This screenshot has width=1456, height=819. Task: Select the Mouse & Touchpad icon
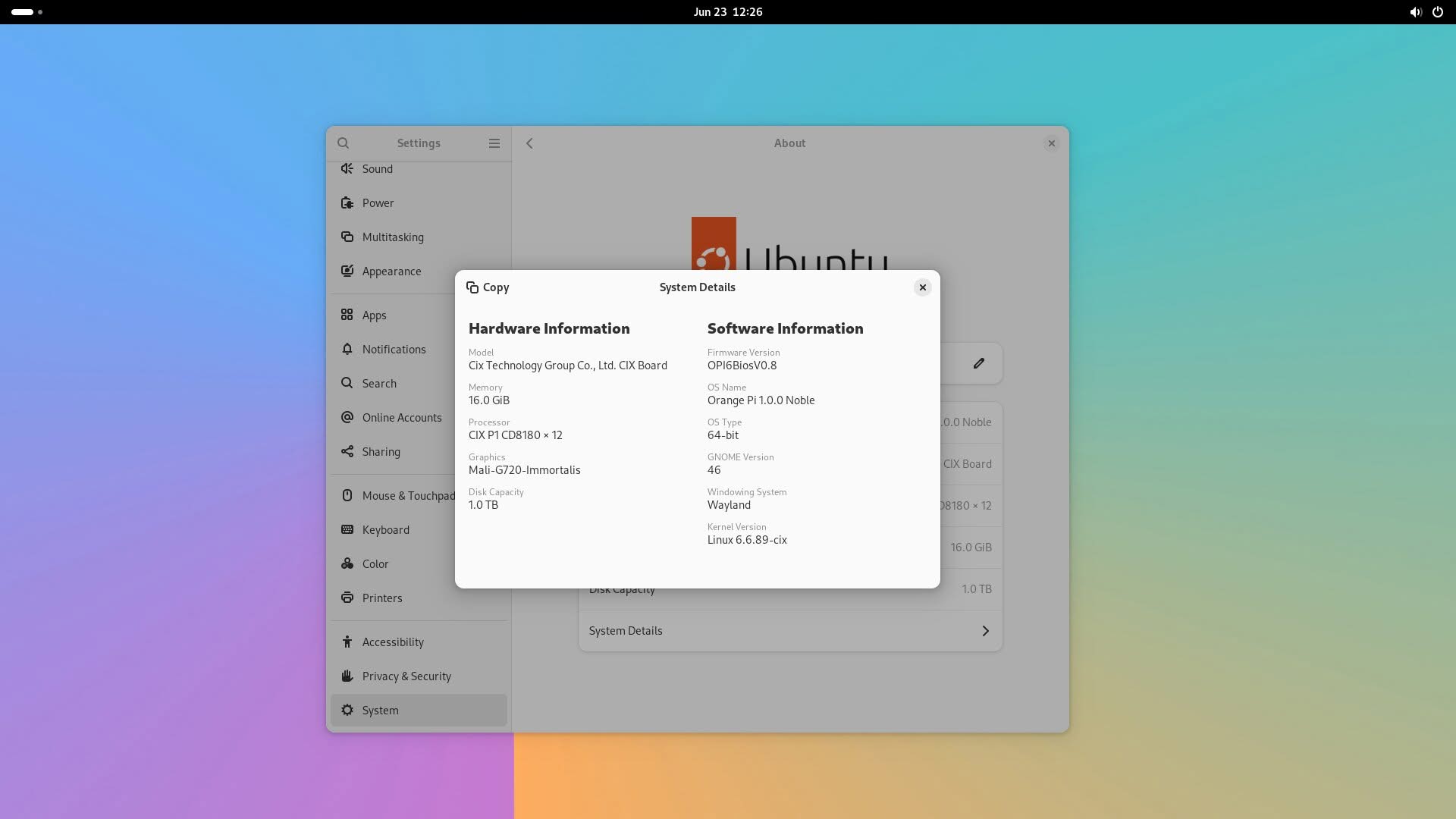click(347, 495)
